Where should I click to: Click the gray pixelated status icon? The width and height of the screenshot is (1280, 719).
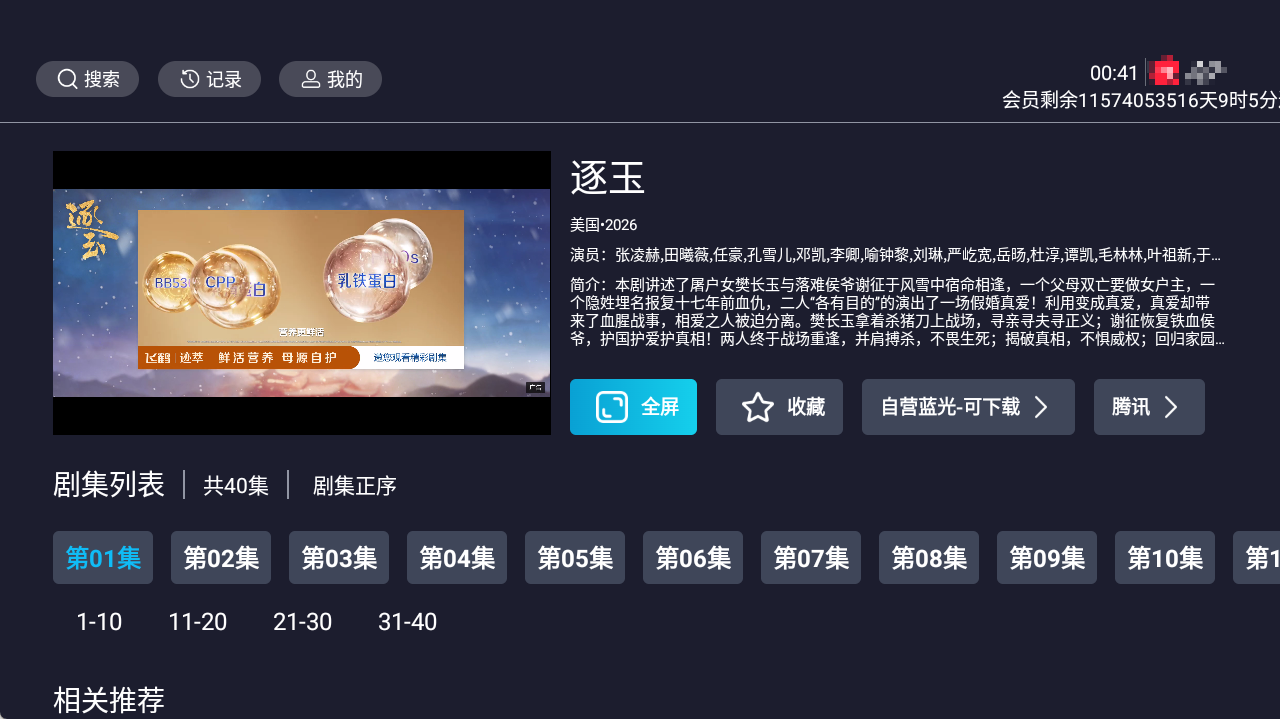pos(1206,71)
